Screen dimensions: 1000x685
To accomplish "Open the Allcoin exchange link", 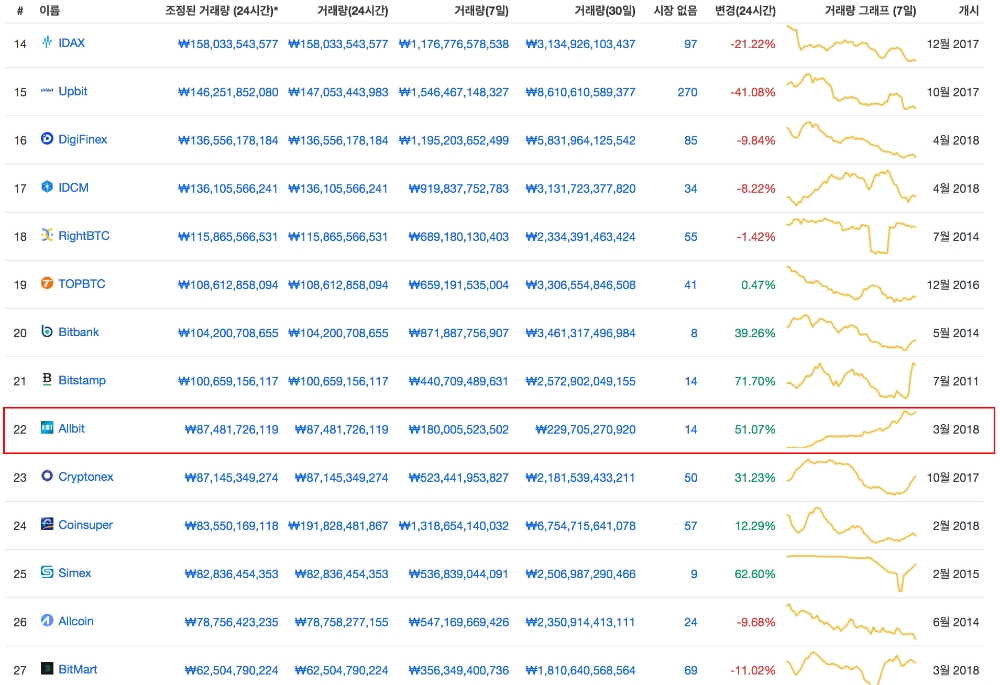I will [x=76, y=621].
